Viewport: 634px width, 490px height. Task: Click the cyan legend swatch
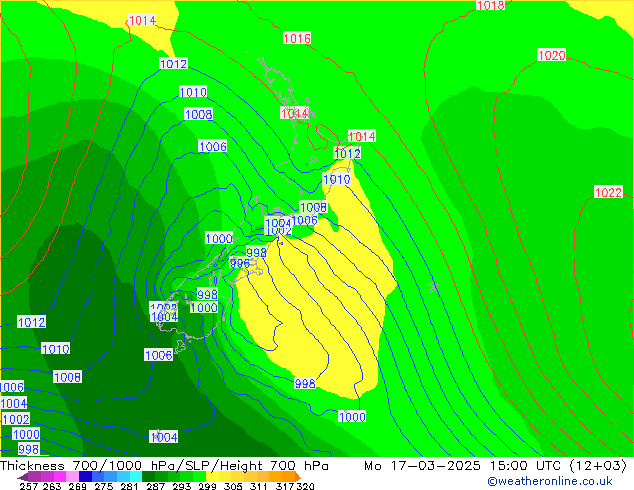(136, 477)
